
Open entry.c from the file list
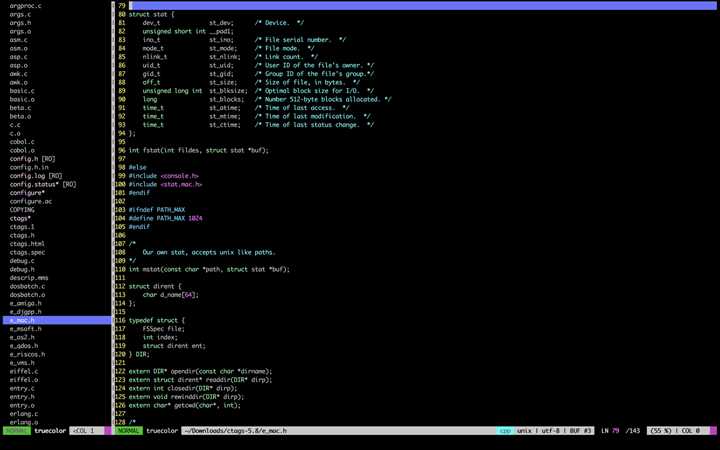22,388
